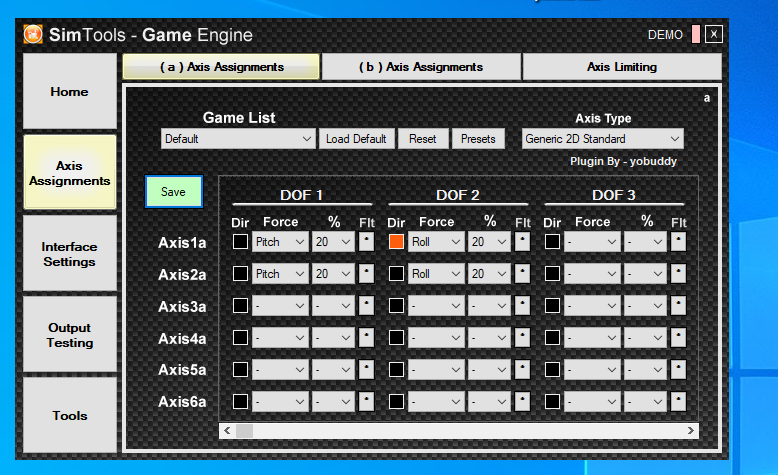Switch to (b) Axis Assignments tab
Viewport: 778px width, 475px height.
click(421, 67)
